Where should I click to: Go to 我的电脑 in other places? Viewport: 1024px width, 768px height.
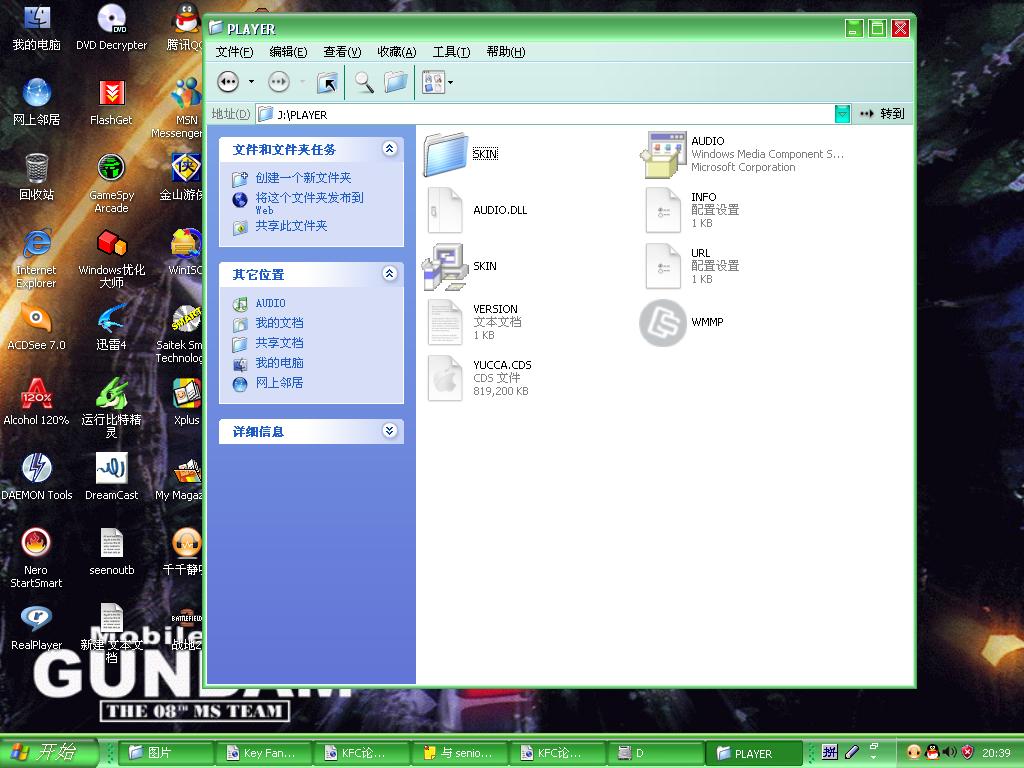coord(280,362)
